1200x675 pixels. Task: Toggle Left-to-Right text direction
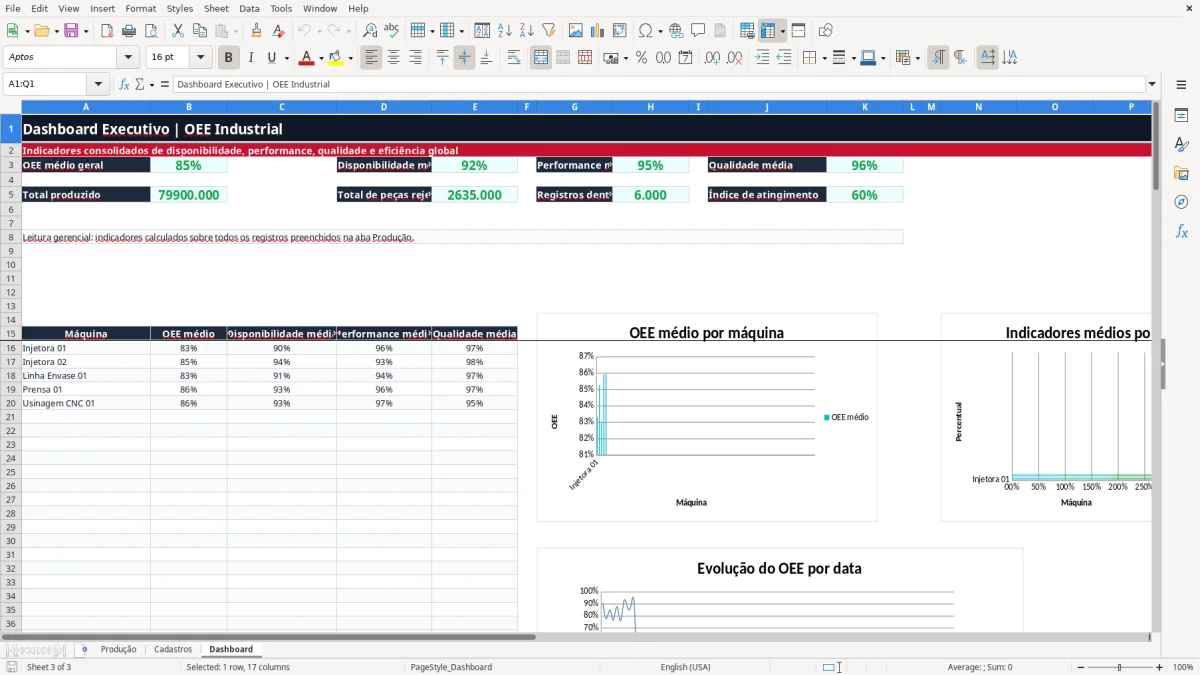tap(938, 58)
